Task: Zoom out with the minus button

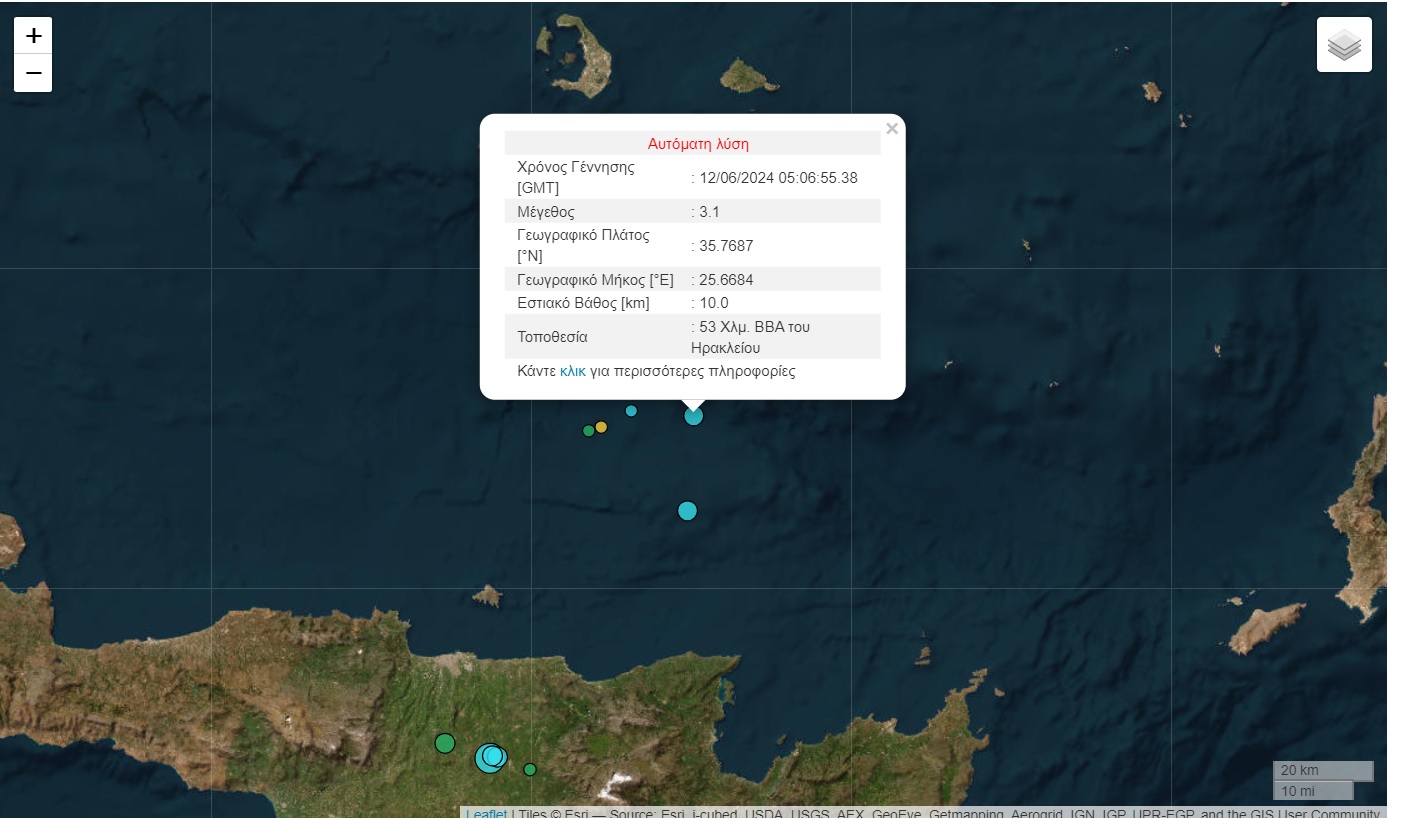Action: coord(33,74)
